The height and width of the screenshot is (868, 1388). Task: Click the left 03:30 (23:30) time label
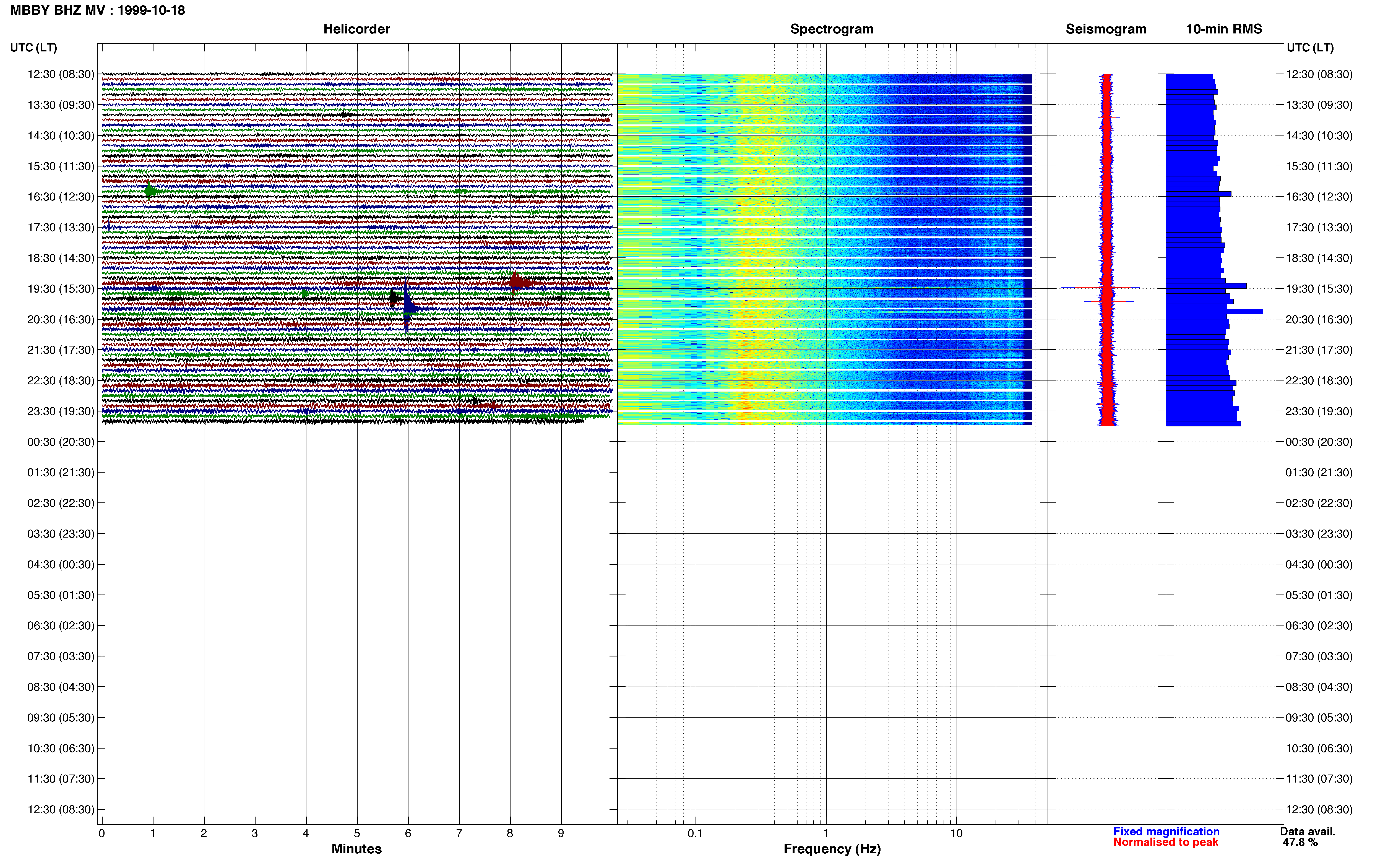coord(61,534)
